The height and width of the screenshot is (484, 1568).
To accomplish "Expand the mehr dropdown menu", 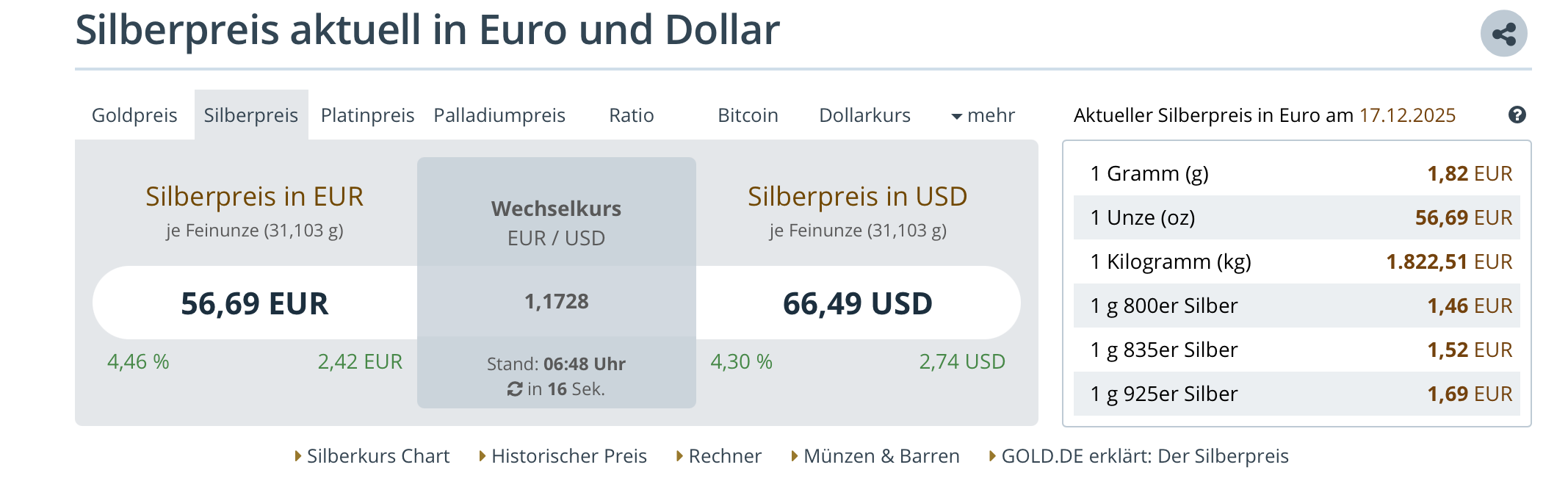I will 983,115.
